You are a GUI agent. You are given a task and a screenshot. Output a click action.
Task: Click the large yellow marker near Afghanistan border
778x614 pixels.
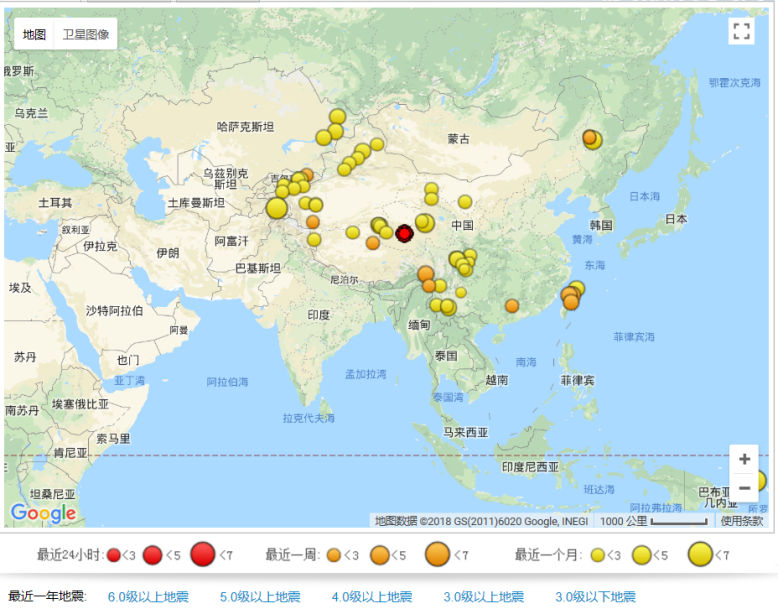coord(276,208)
